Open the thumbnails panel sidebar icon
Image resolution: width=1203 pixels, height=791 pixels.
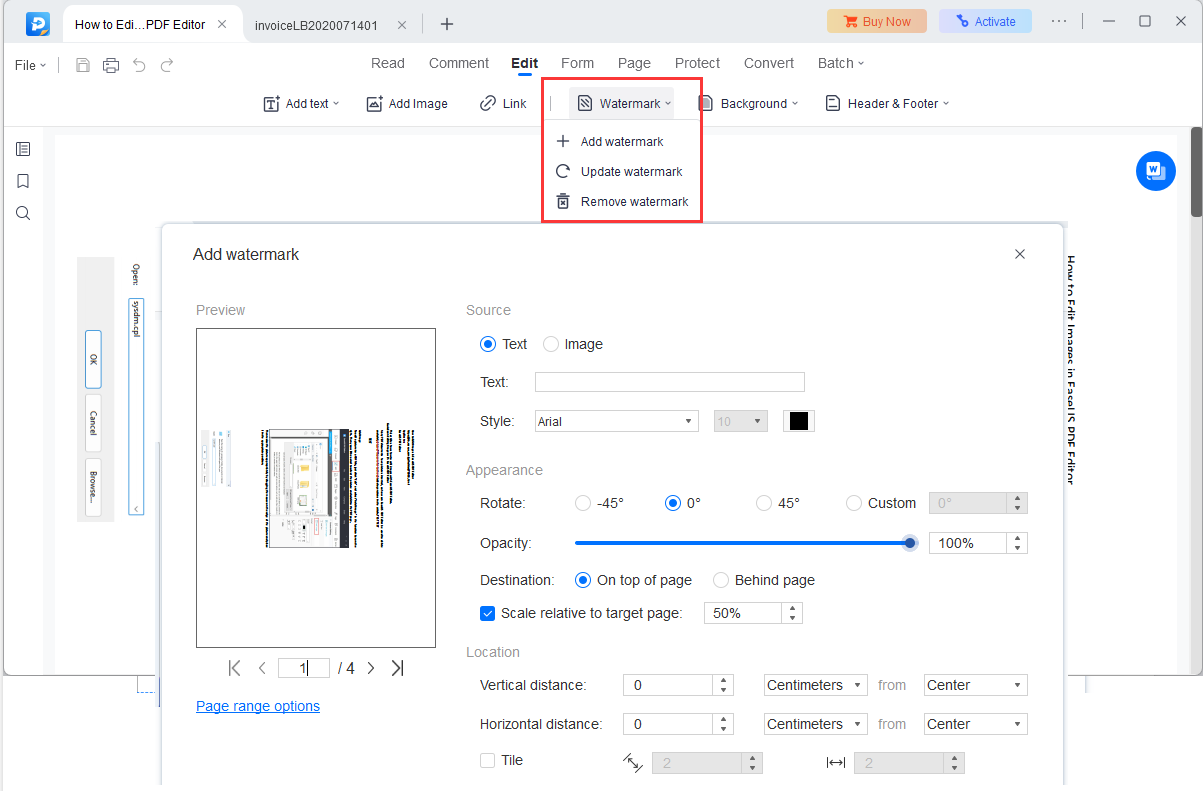23,149
